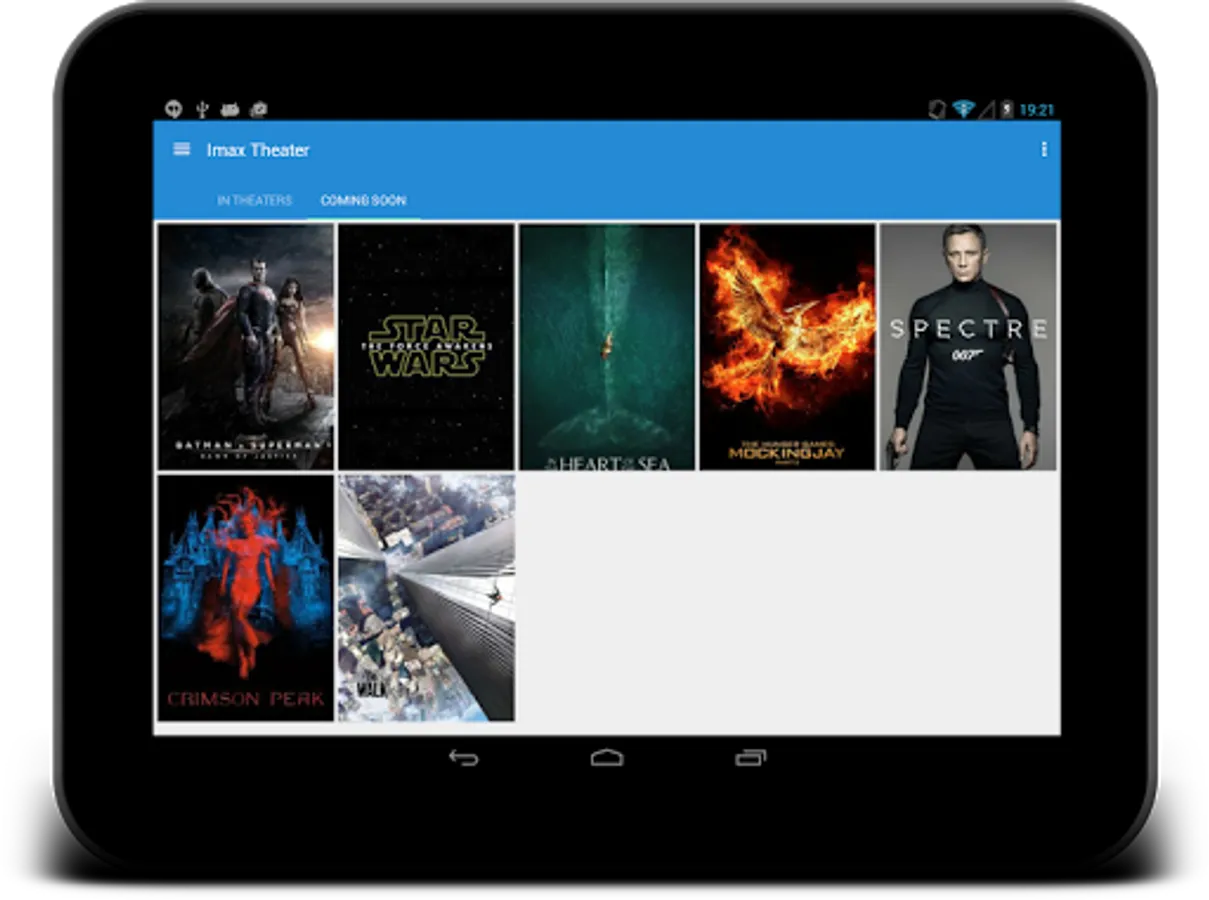Select the Heart of the Sea poster
This screenshot has height=900, width=1209.
coord(607,346)
